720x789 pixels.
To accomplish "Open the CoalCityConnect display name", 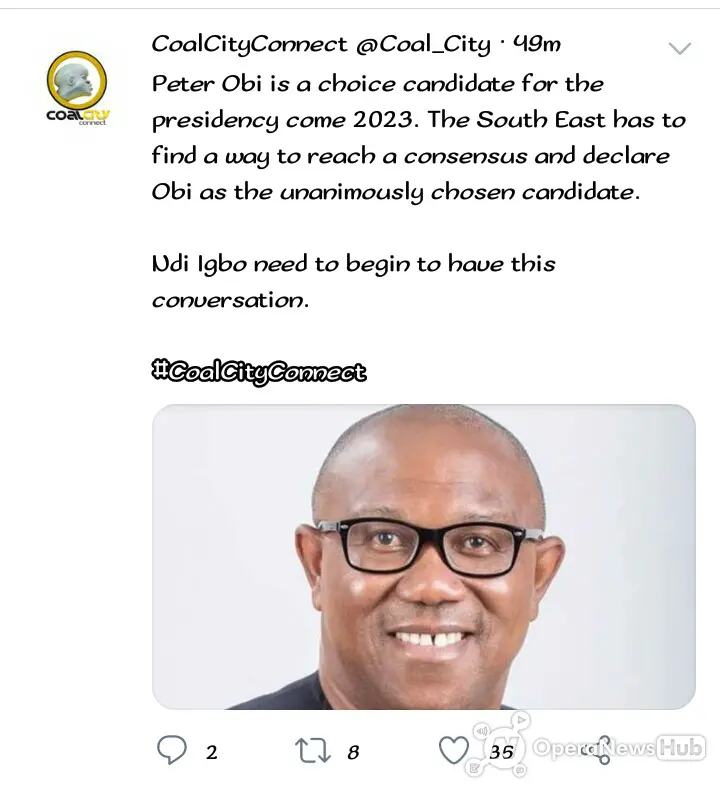I will tap(249, 45).
